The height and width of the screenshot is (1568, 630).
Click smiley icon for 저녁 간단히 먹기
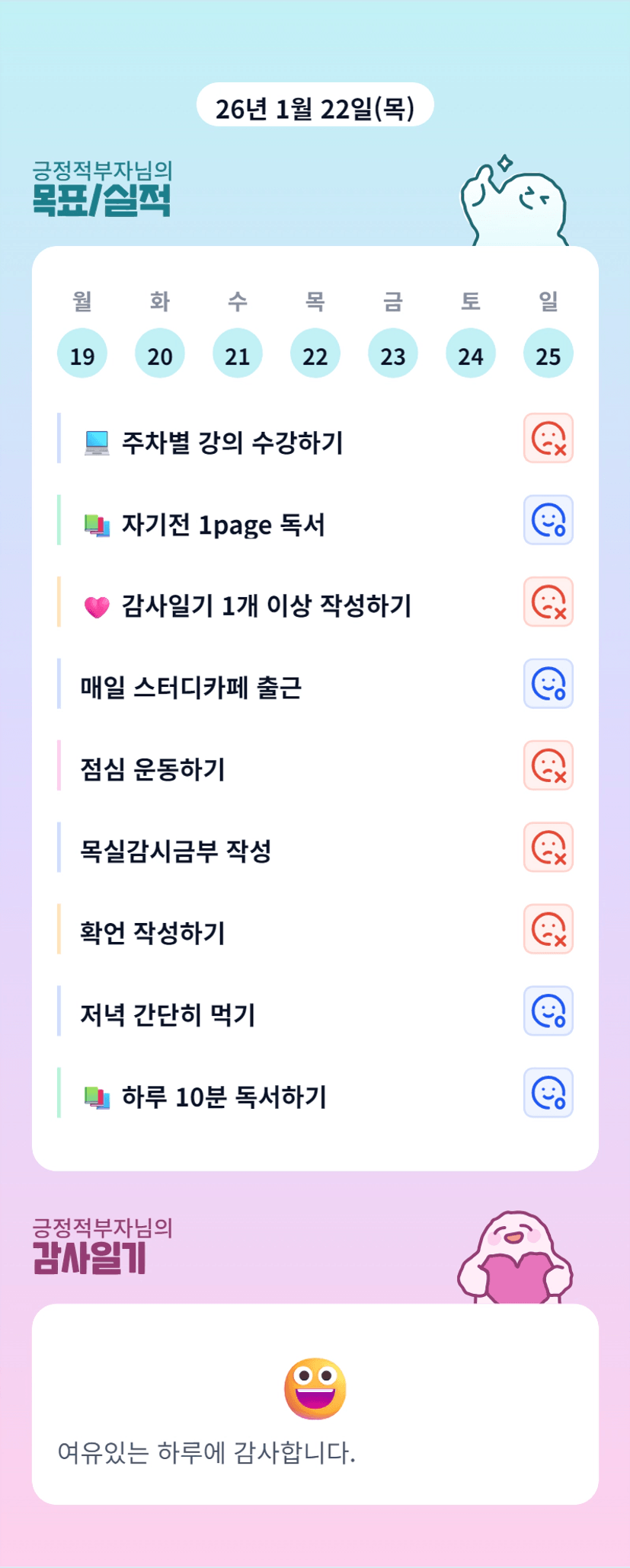point(548,1011)
